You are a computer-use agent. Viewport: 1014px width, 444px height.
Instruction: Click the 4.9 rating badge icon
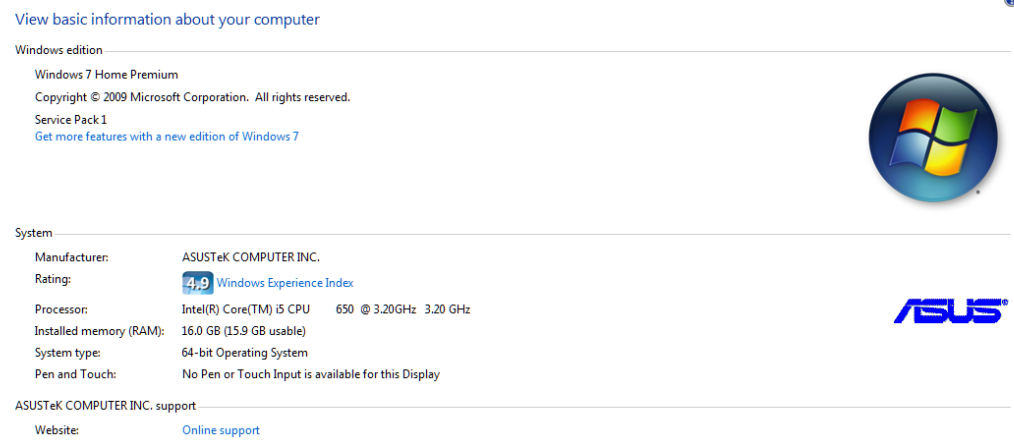197,283
